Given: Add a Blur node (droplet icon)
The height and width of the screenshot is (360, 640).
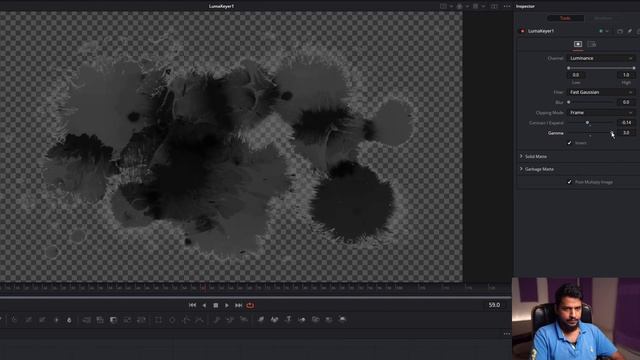Looking at the screenshot, I should (69, 320).
